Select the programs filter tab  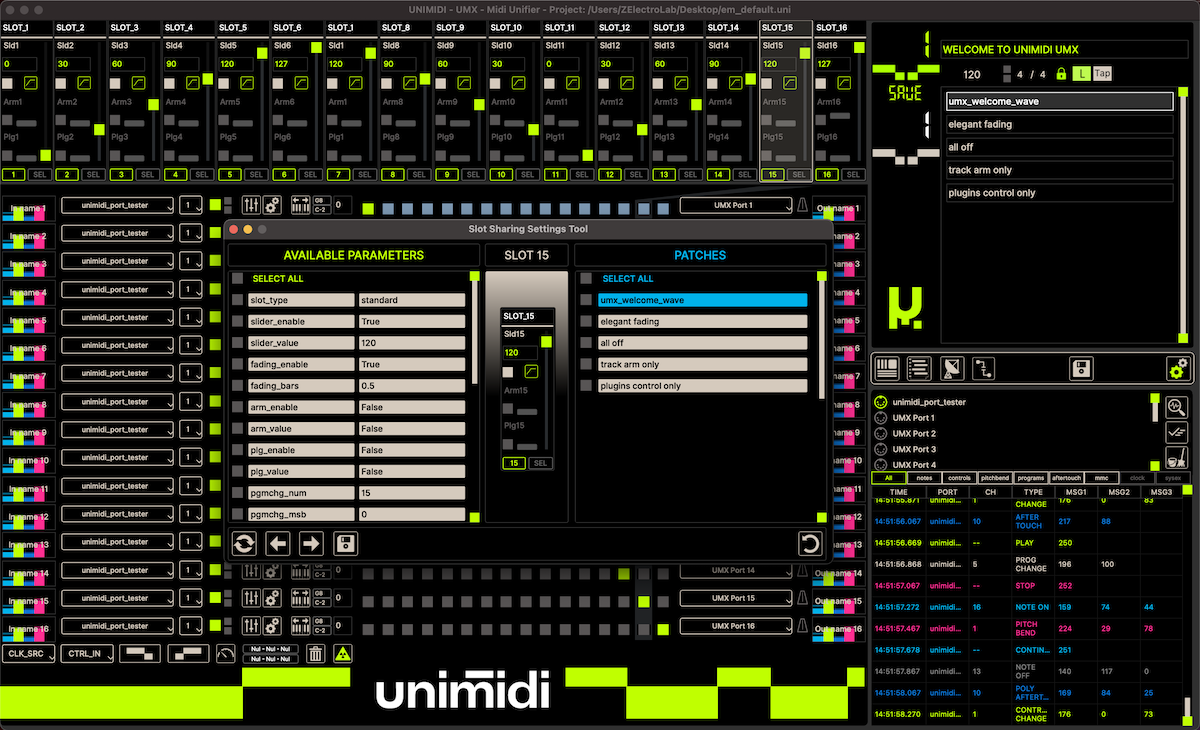[x=1029, y=478]
